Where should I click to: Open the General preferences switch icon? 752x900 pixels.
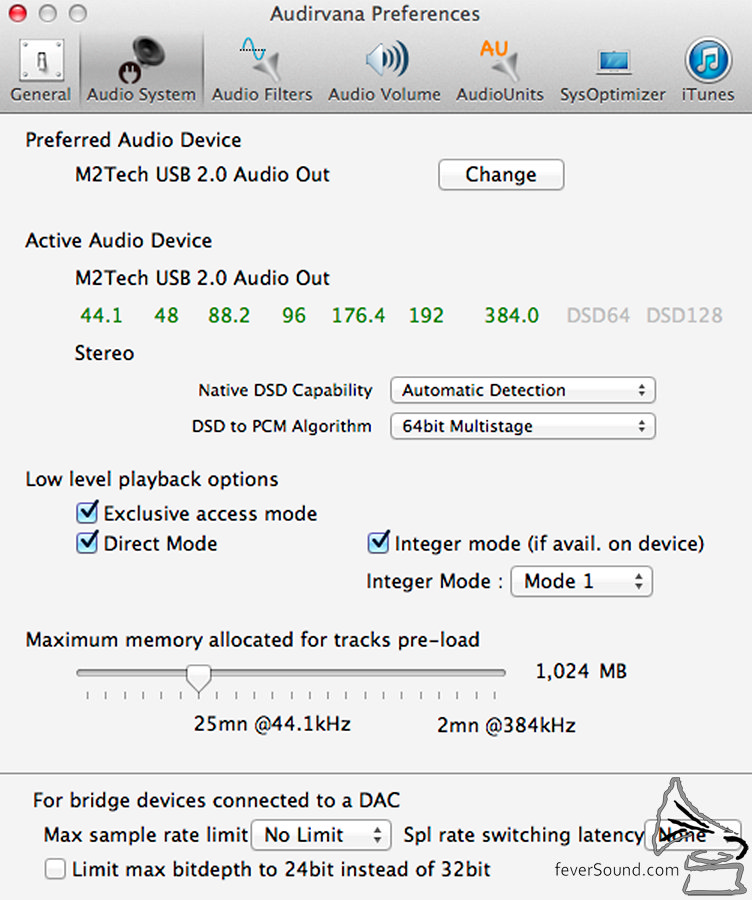point(41,60)
